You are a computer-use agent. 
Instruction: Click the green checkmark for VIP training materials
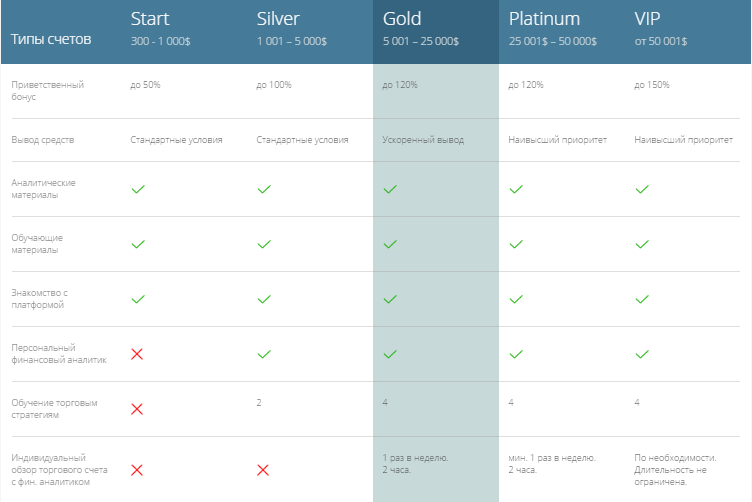coord(642,245)
